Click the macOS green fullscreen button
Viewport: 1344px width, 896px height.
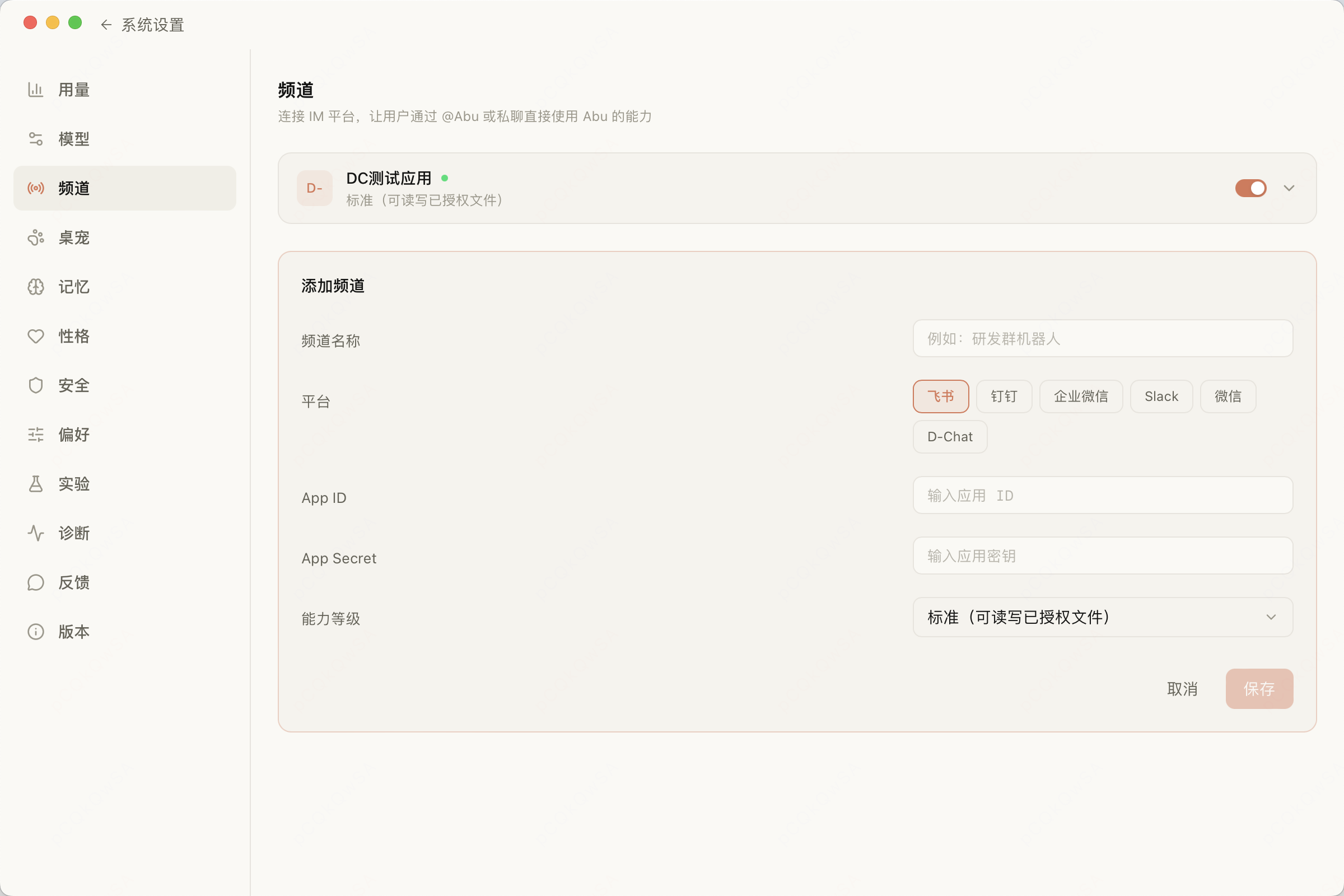(x=75, y=22)
